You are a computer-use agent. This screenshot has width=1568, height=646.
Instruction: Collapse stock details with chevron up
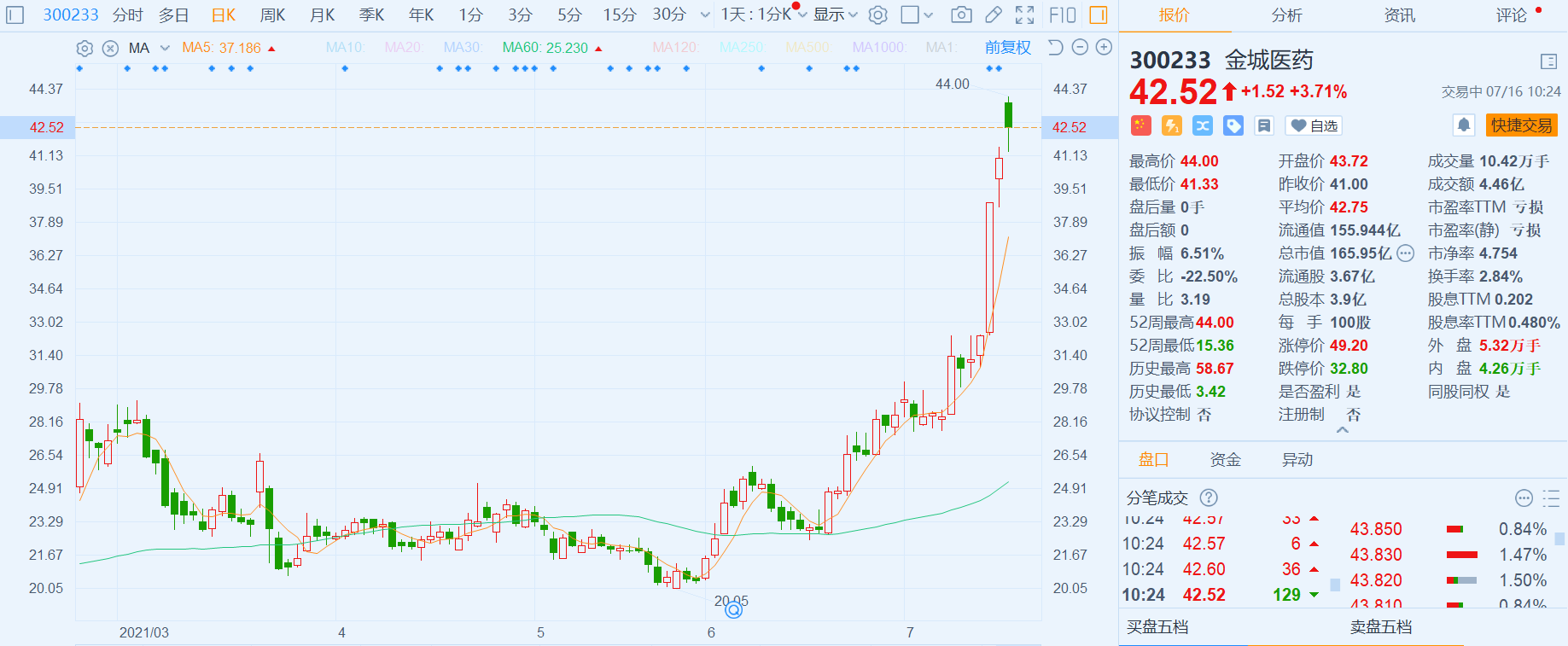(1343, 430)
